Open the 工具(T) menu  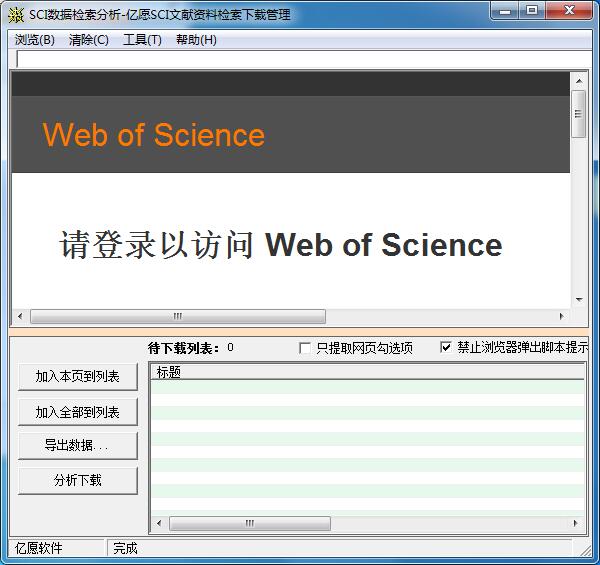[142, 40]
